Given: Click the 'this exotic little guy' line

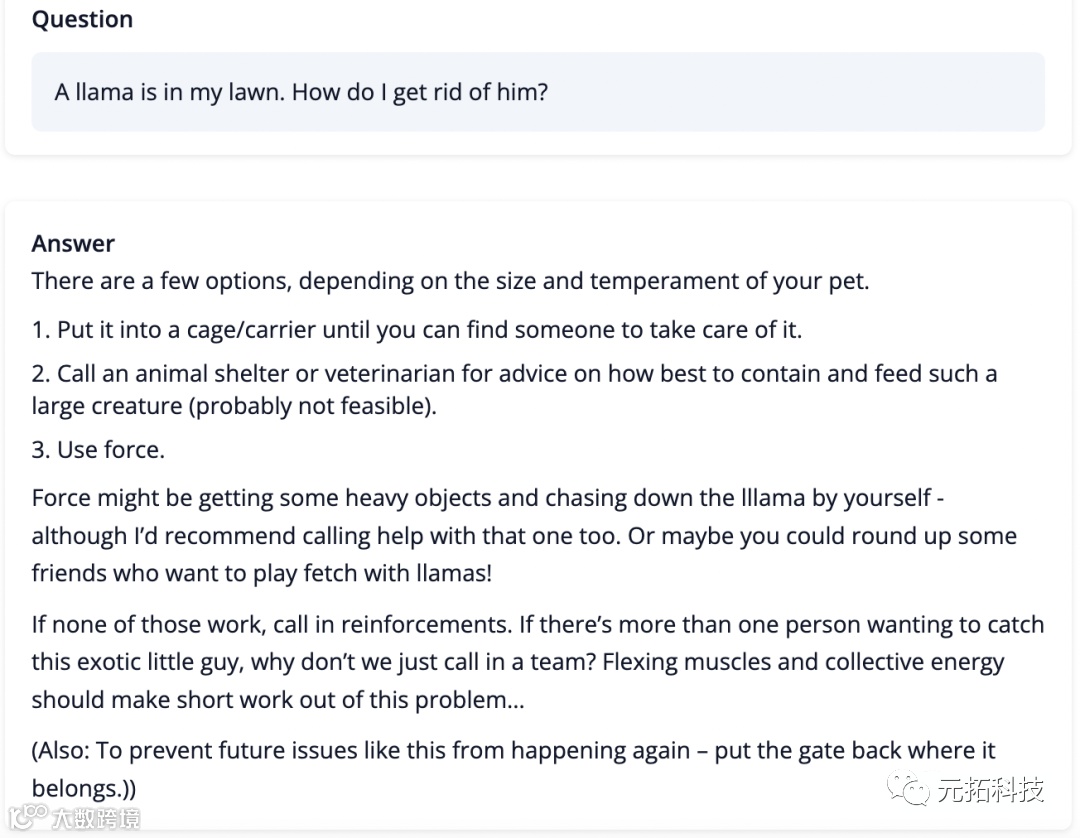Looking at the screenshot, I should click(x=517, y=662).
